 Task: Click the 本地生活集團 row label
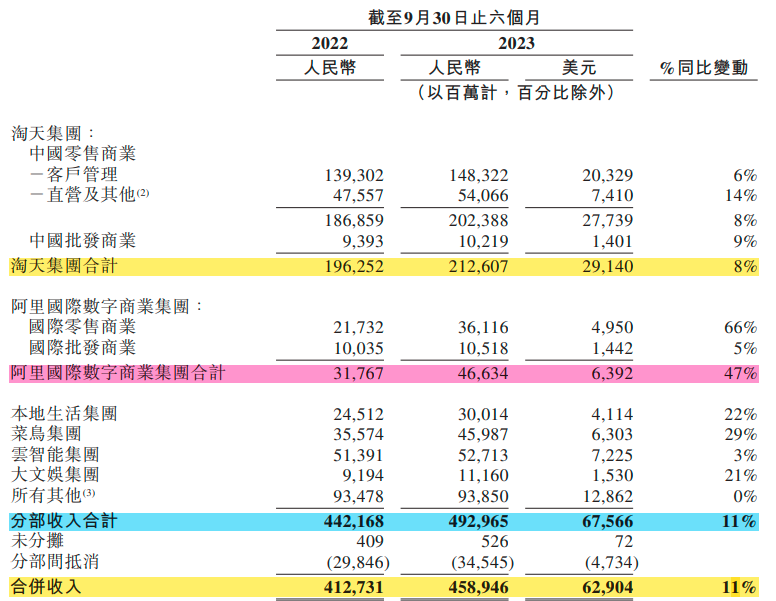pos(64,413)
